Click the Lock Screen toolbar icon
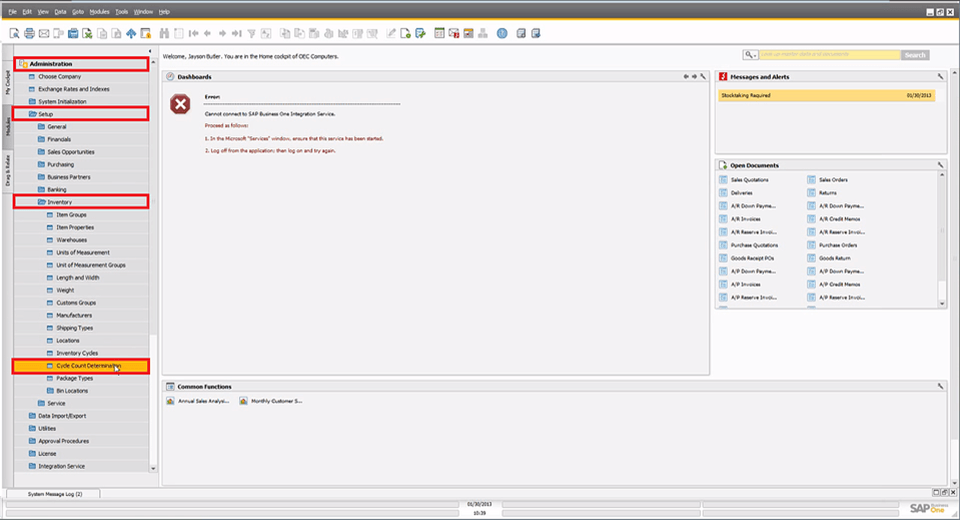The height and width of the screenshot is (520, 960). pos(146,34)
